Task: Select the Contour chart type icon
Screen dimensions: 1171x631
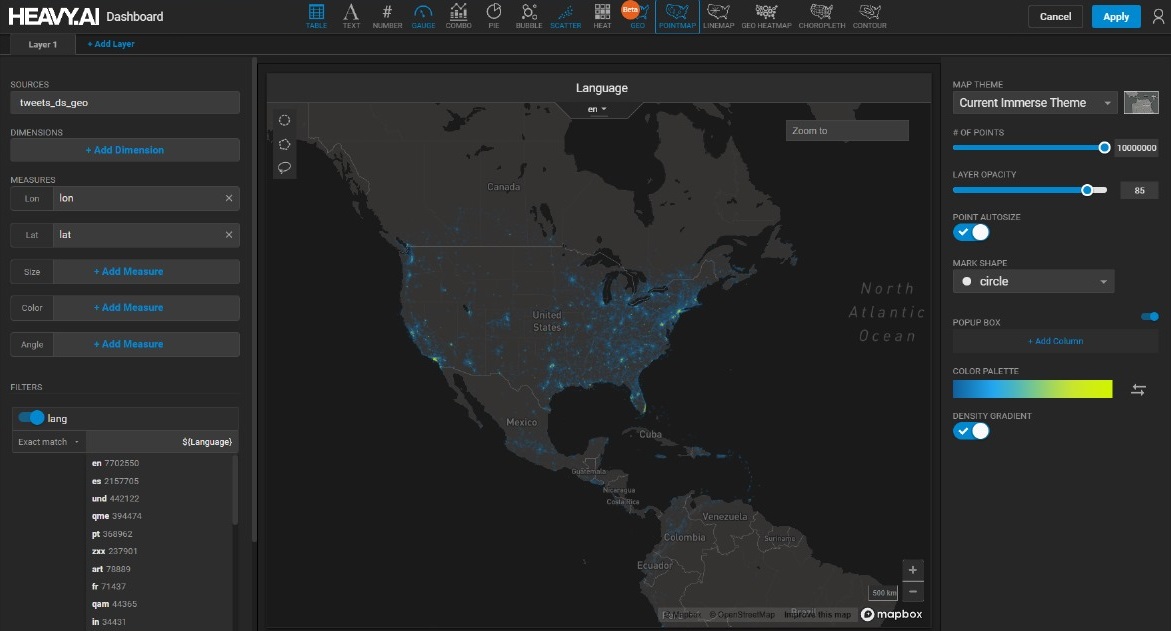Action: click(x=870, y=15)
